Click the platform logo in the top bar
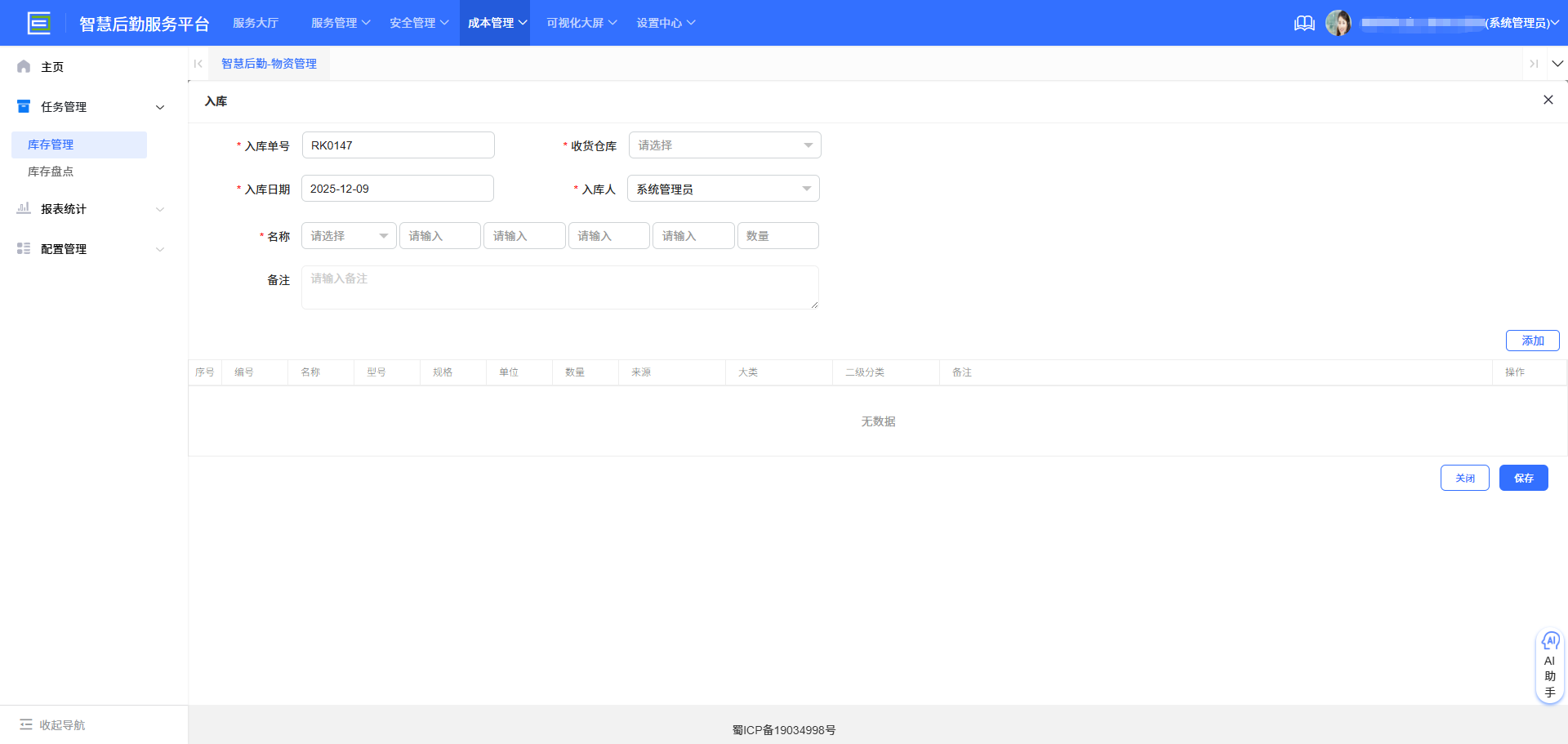This screenshot has width=1568, height=744. point(38,22)
